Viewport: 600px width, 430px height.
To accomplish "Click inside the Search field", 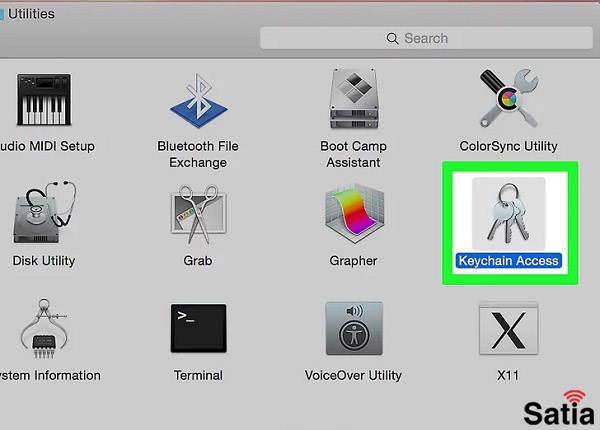I will coord(426,38).
